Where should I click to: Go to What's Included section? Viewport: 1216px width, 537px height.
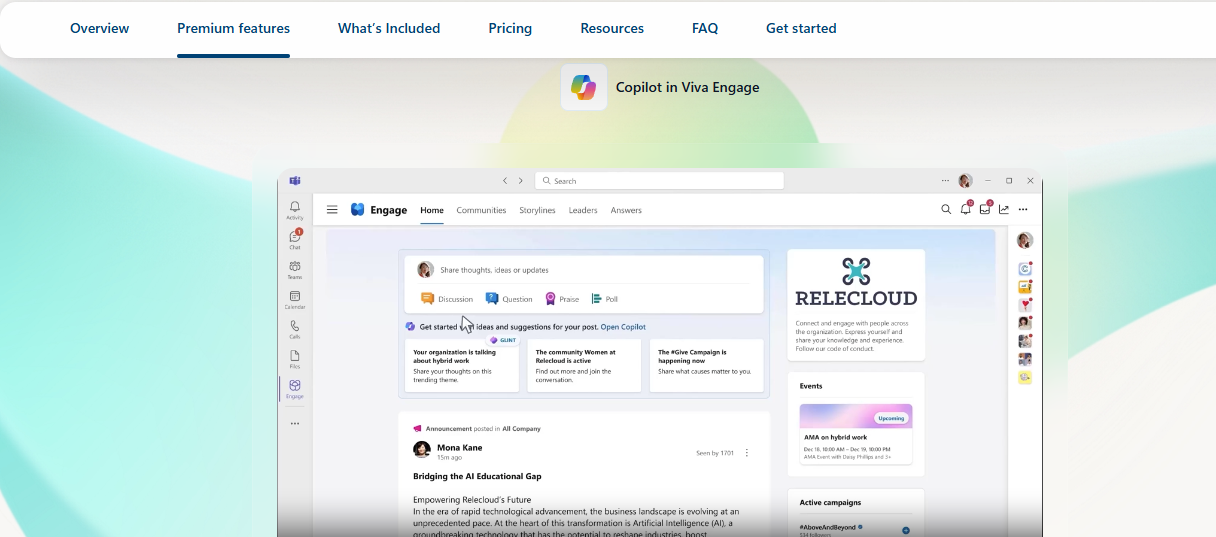(x=389, y=28)
